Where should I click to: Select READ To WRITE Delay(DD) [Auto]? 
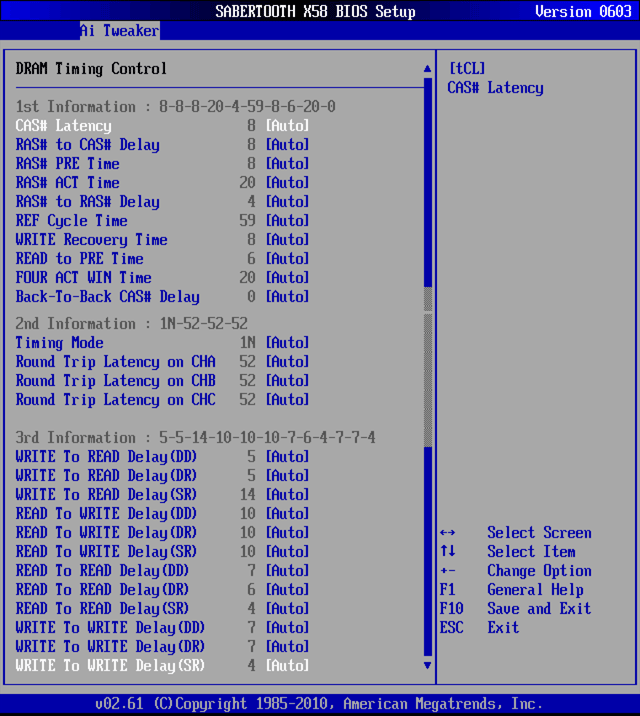(287, 514)
